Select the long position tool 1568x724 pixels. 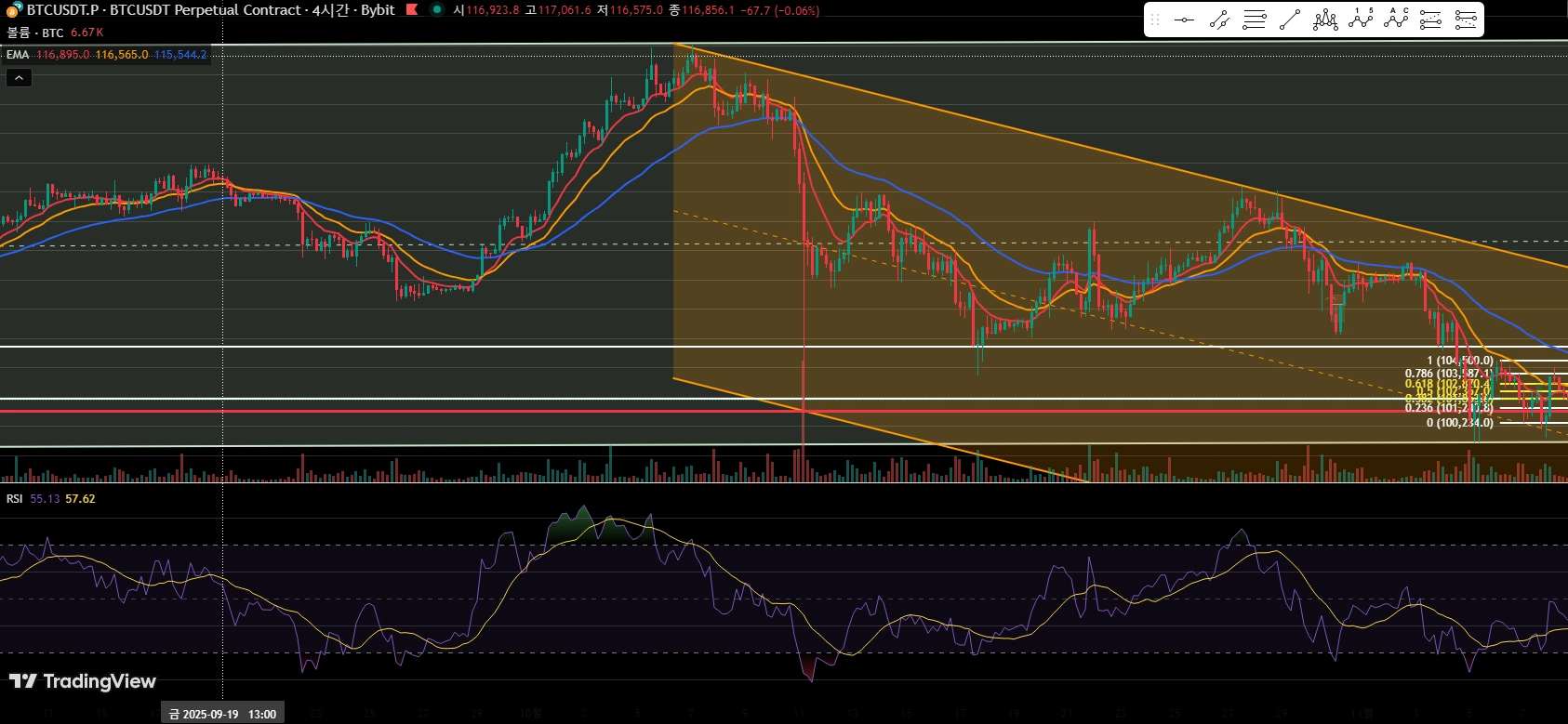coord(1430,20)
